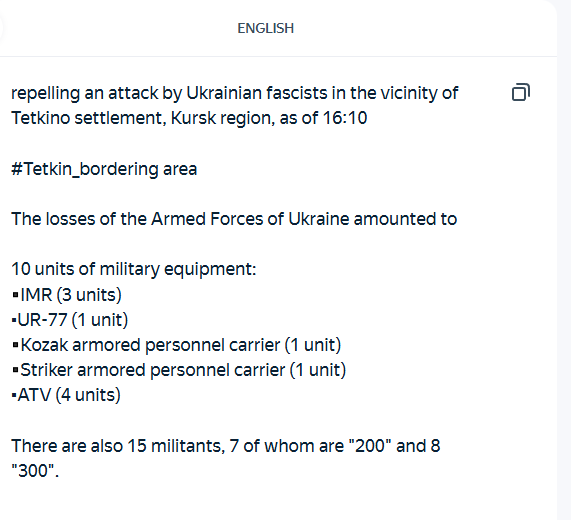571x520 pixels.
Task: Click the Striker armored personnel carrier line
Action: coord(179,370)
